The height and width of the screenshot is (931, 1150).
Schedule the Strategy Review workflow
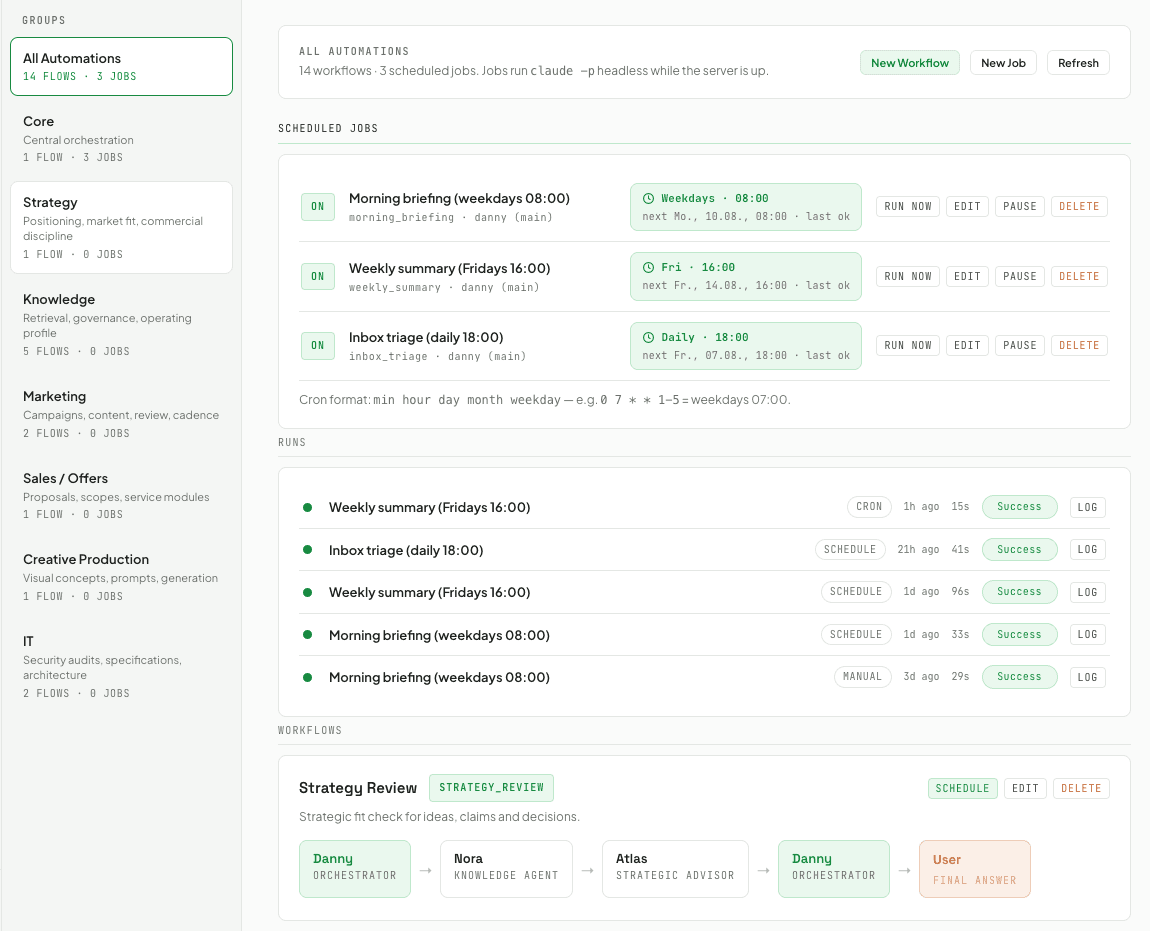pyautogui.click(x=962, y=789)
